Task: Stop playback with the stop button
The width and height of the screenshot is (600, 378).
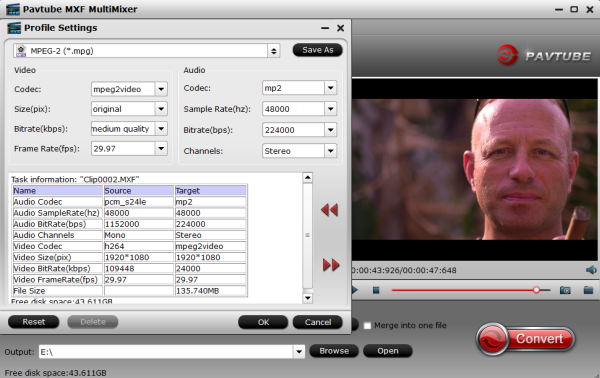Action: 376,290
